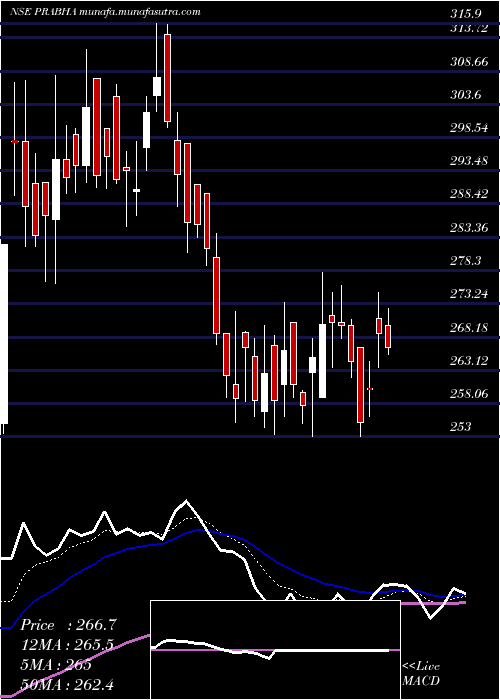This screenshot has height=700, width=500.
Task: Click the 293.48 price axis label
Action: pos(469,162)
